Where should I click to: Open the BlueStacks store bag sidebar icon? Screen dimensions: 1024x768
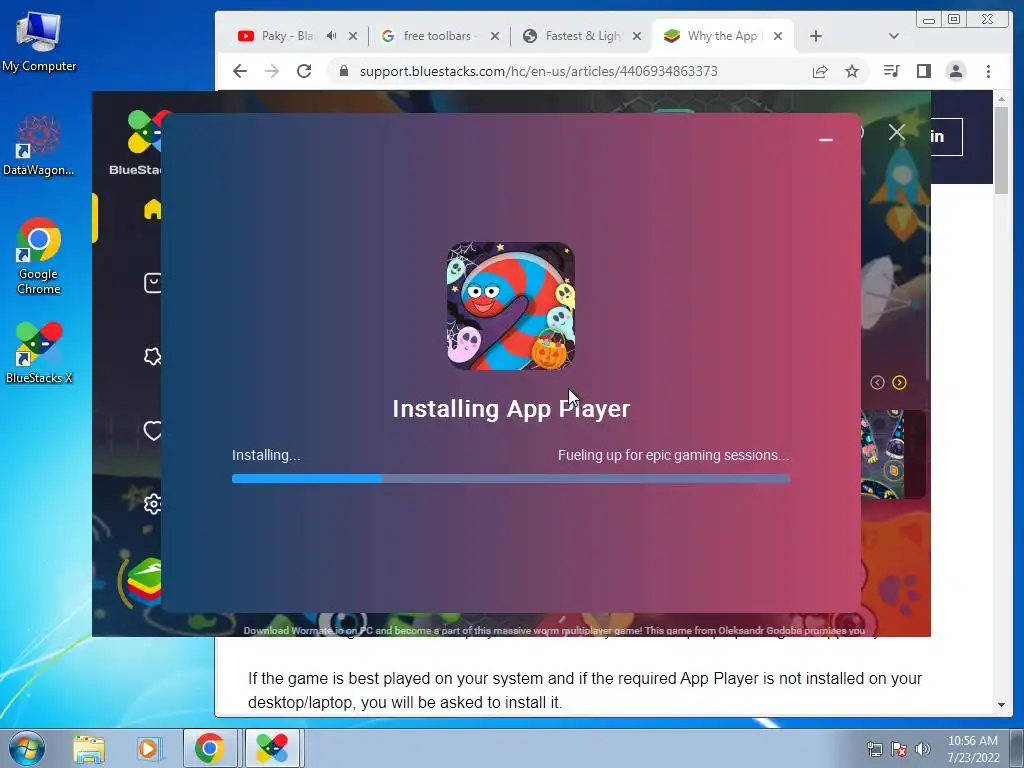click(152, 283)
